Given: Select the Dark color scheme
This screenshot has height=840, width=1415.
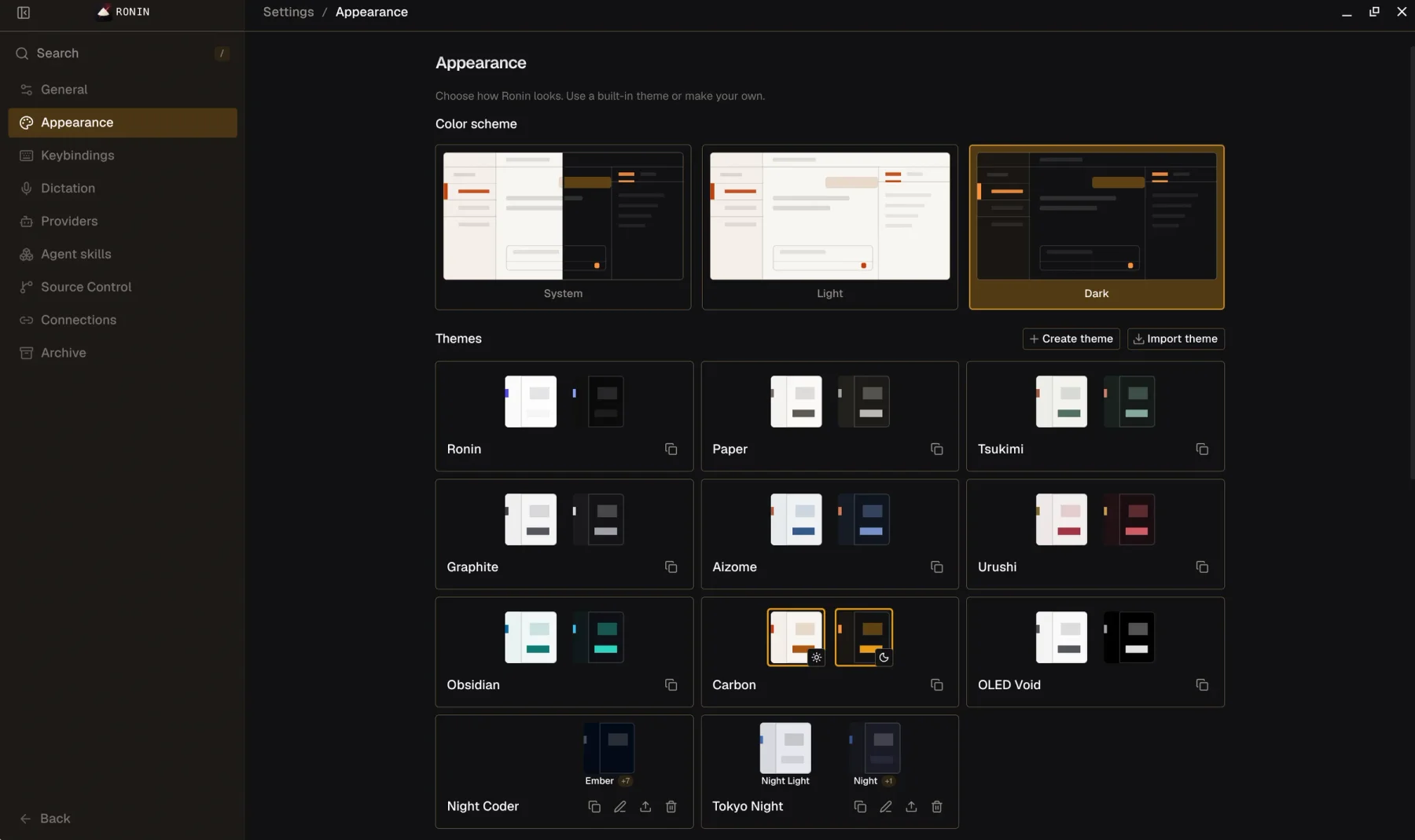Looking at the screenshot, I should pos(1097,227).
